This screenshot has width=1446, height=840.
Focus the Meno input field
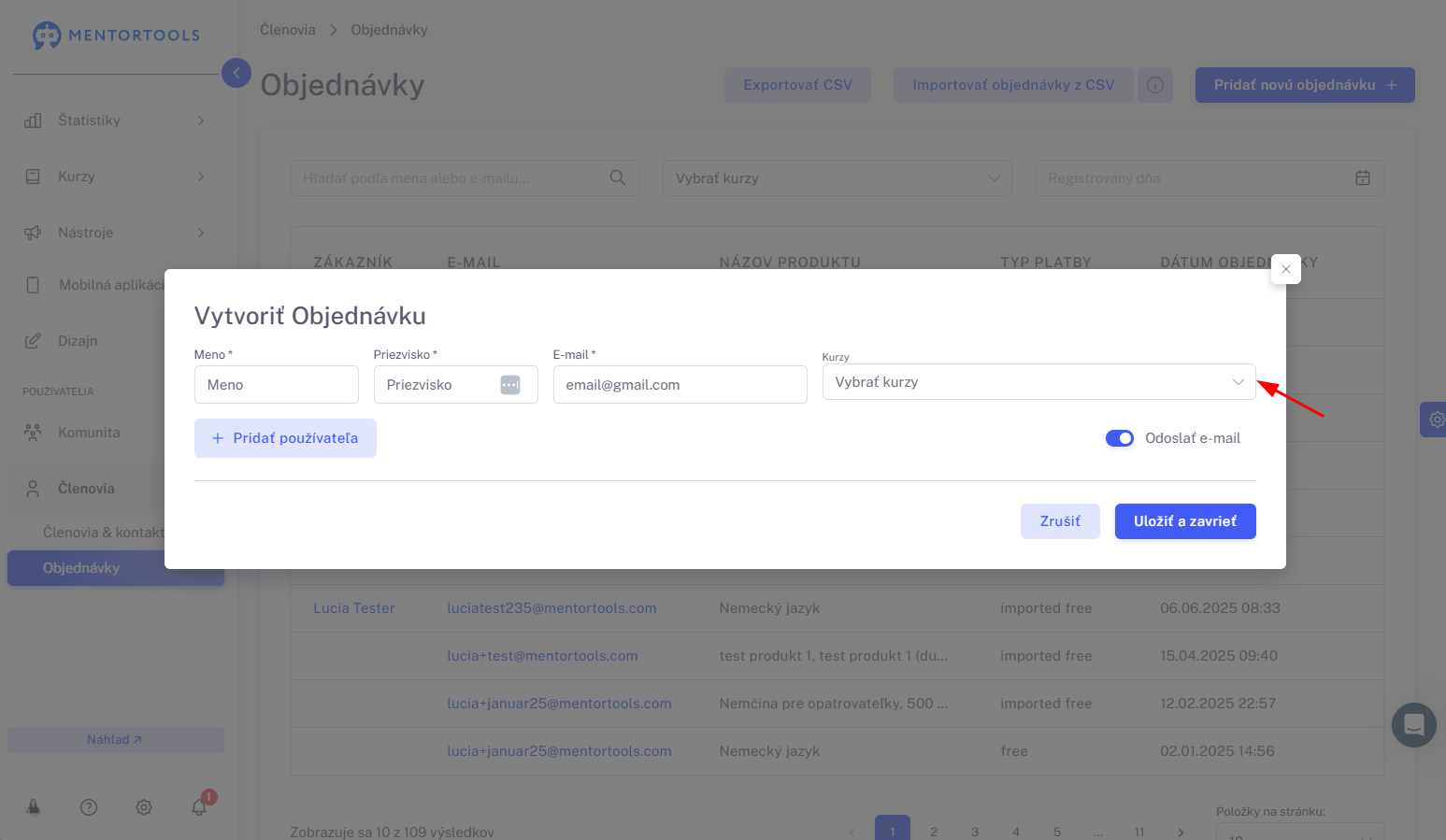[276, 385]
